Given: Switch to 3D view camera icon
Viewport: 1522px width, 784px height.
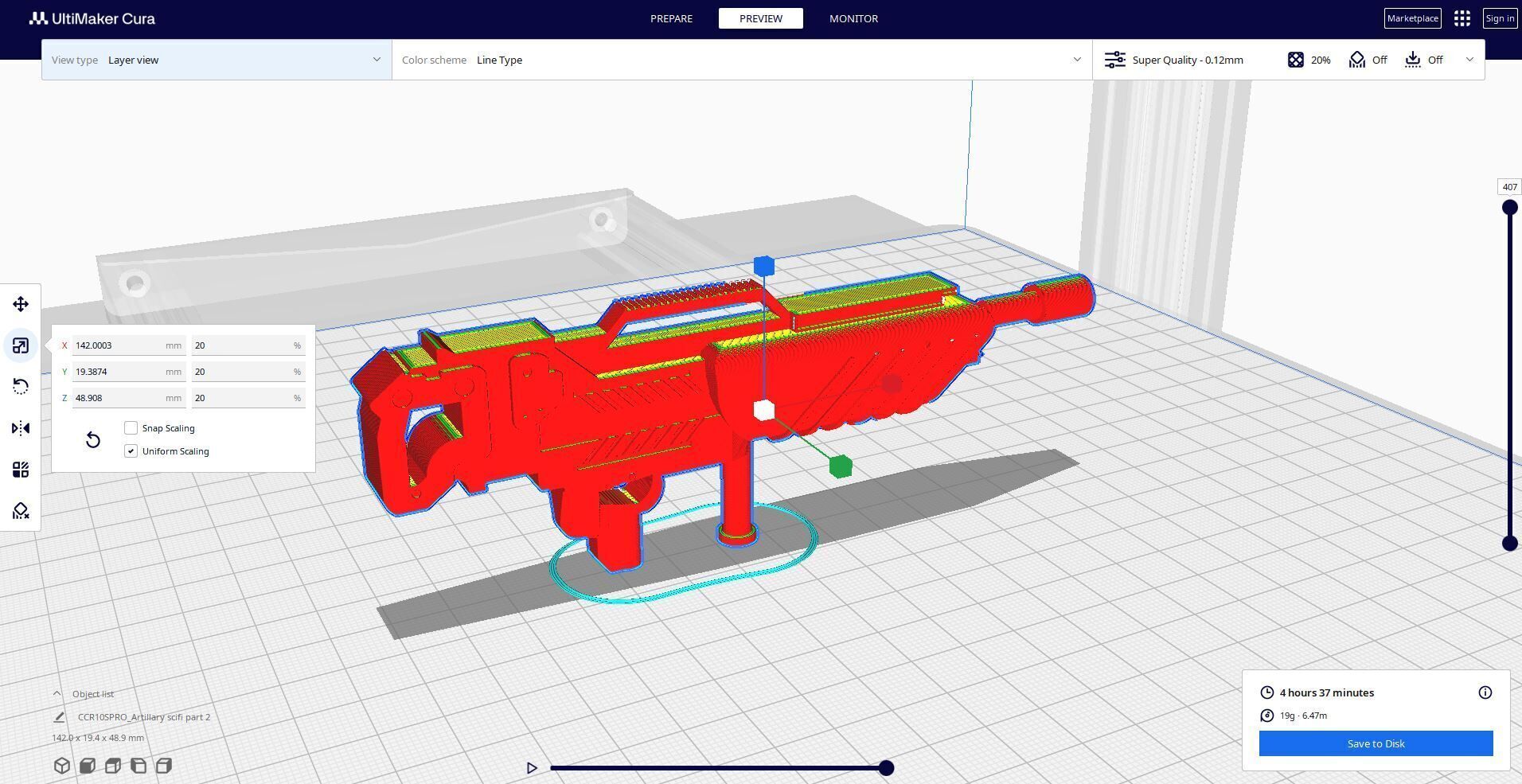Looking at the screenshot, I should pyautogui.click(x=62, y=766).
